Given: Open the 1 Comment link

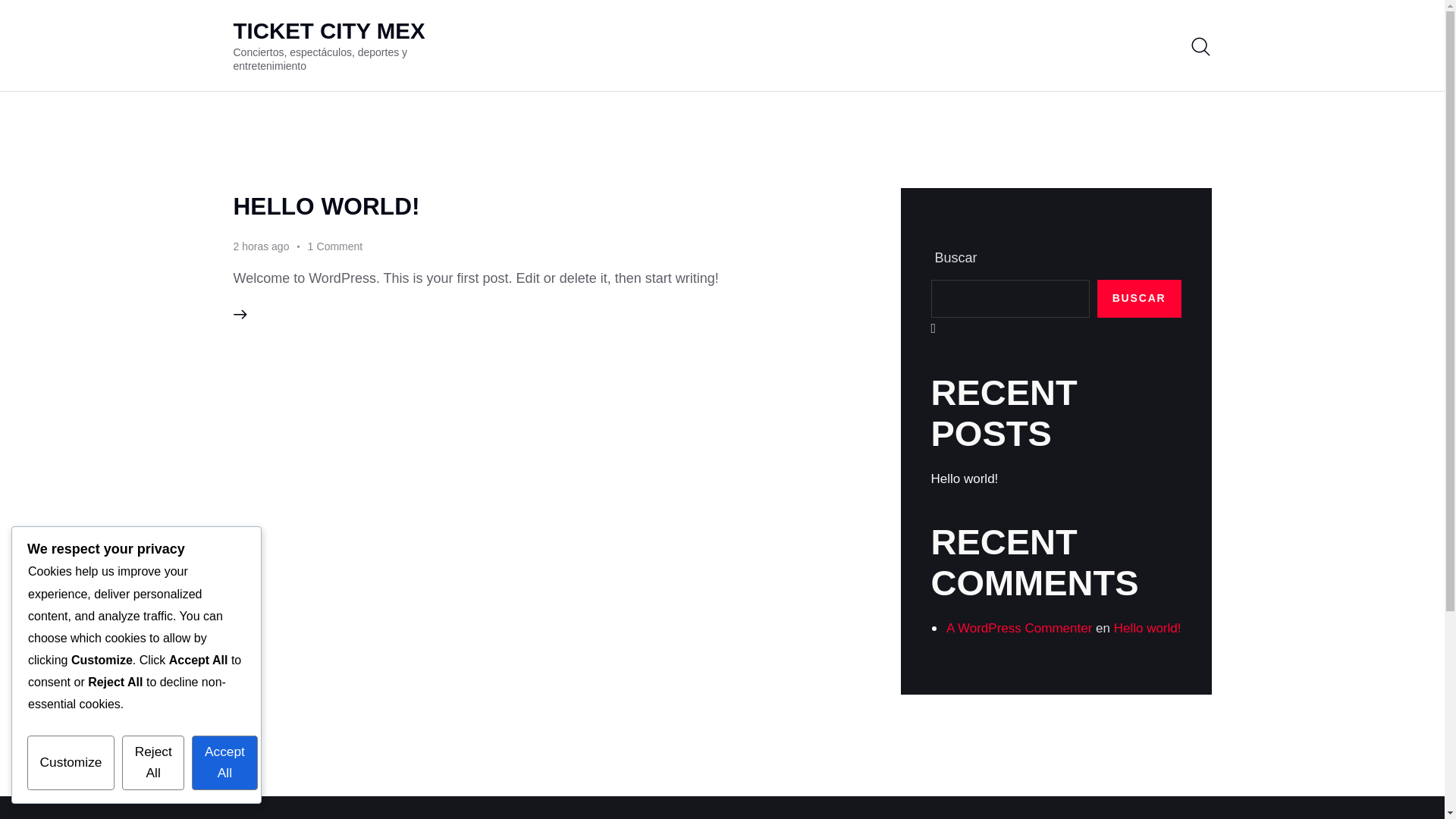Looking at the screenshot, I should tap(334, 246).
